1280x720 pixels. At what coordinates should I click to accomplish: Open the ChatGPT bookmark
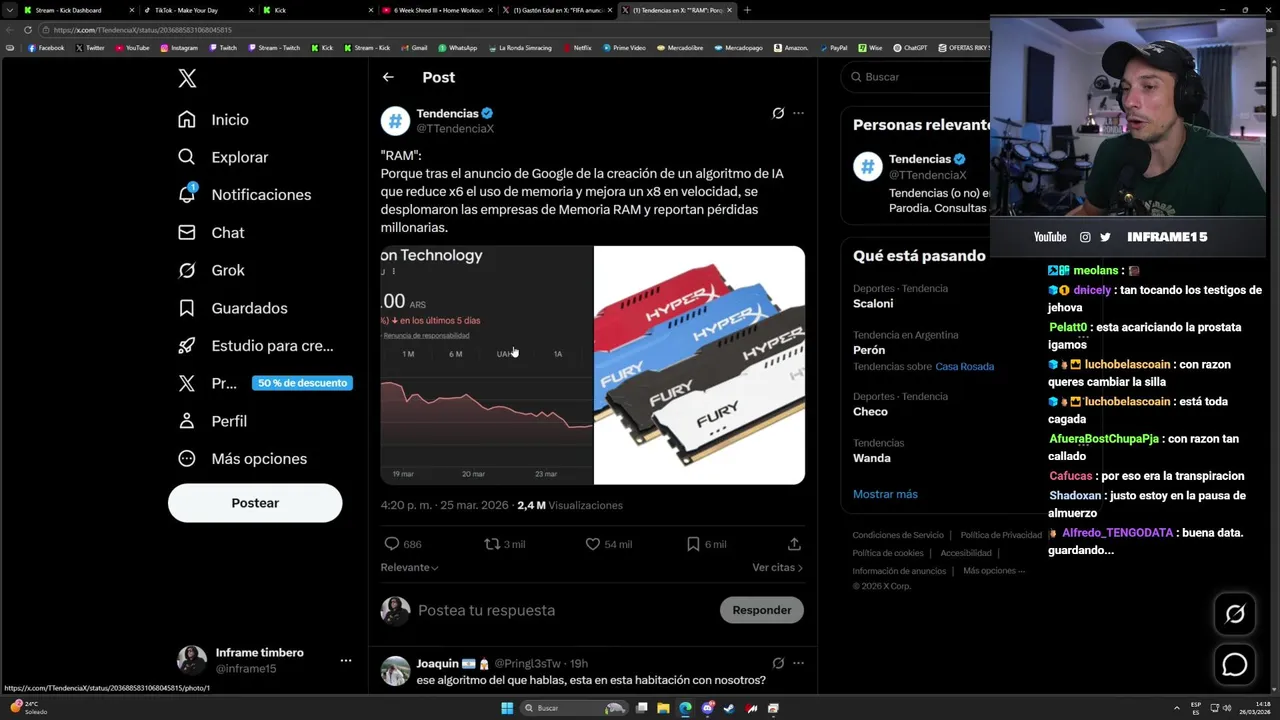click(910, 48)
